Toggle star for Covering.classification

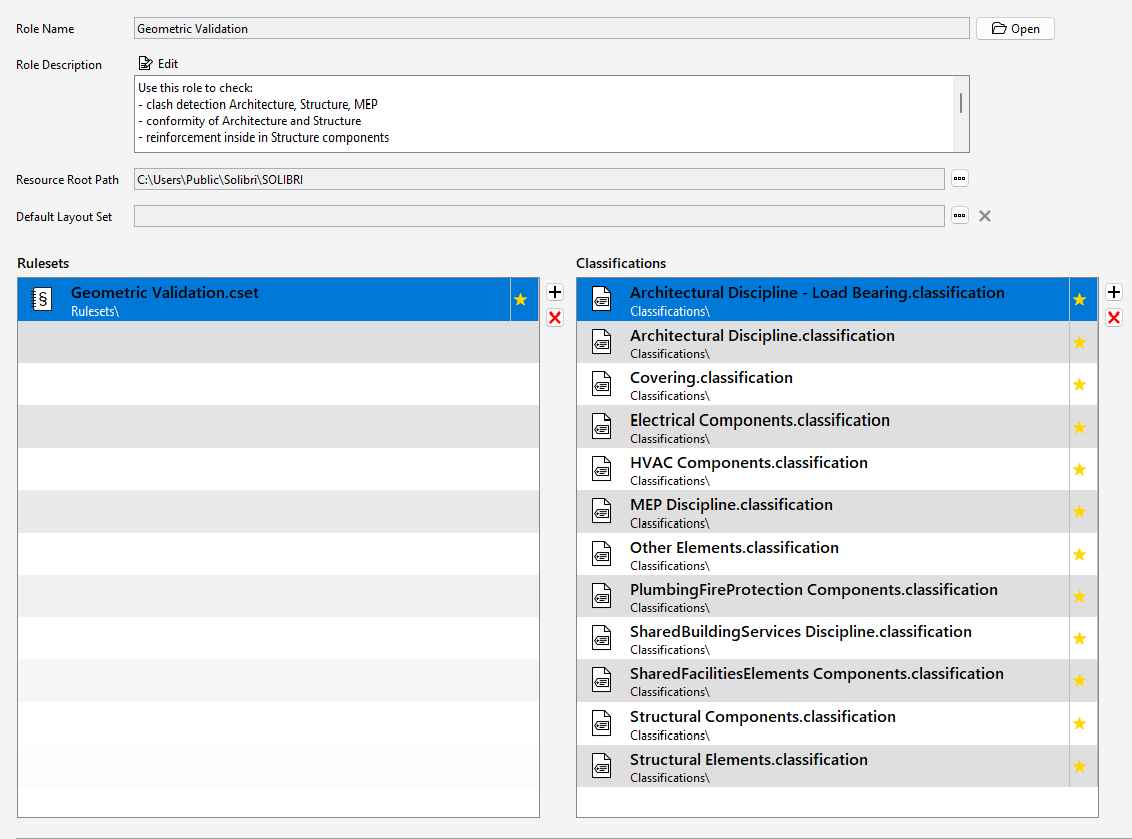click(x=1079, y=384)
